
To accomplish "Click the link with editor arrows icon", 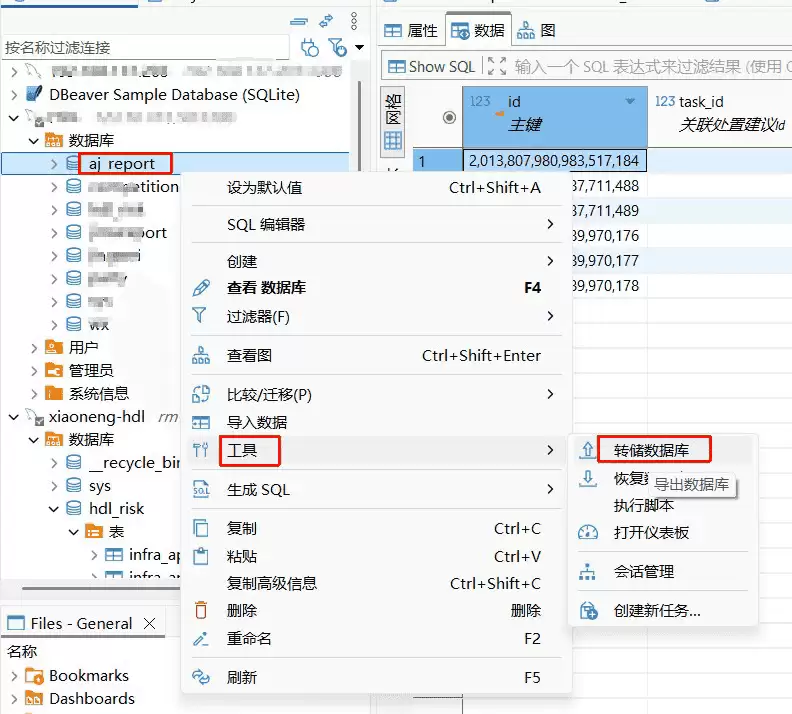I will click(326, 21).
